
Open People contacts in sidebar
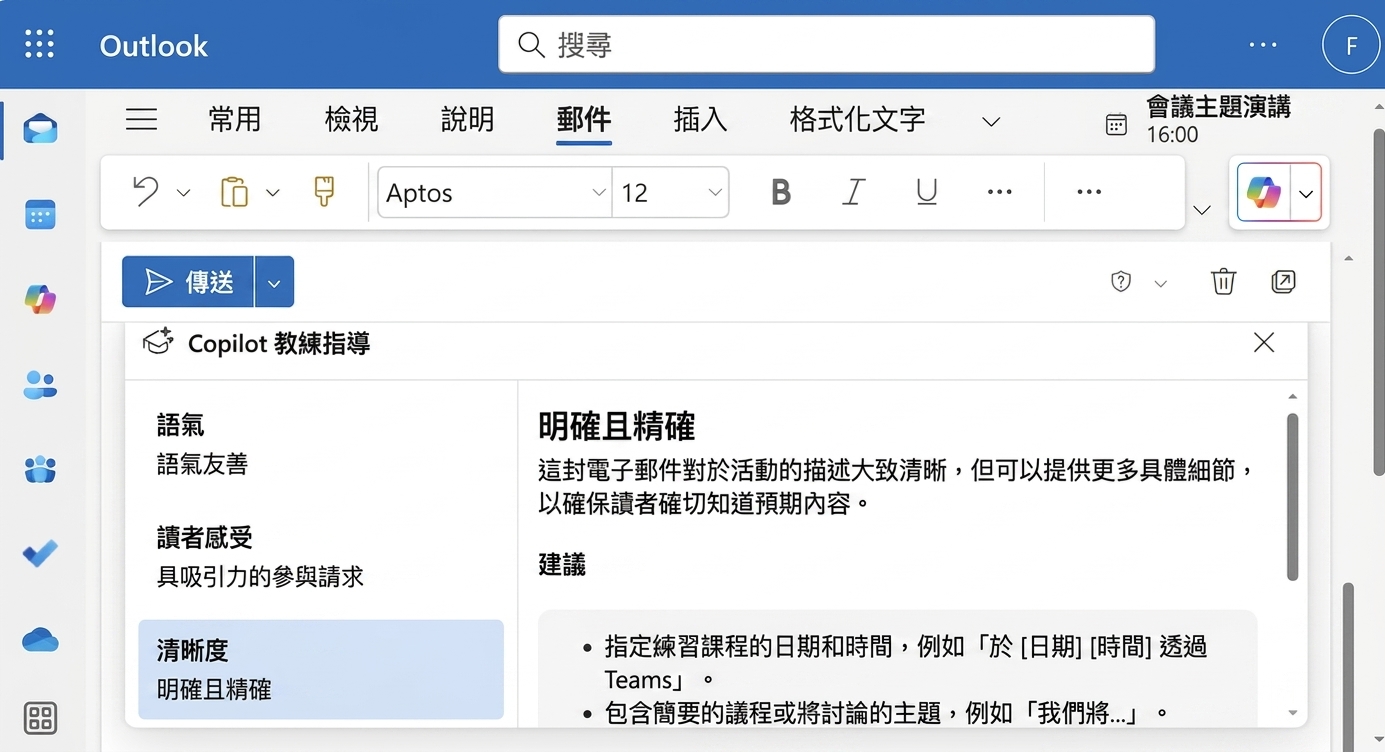point(40,385)
